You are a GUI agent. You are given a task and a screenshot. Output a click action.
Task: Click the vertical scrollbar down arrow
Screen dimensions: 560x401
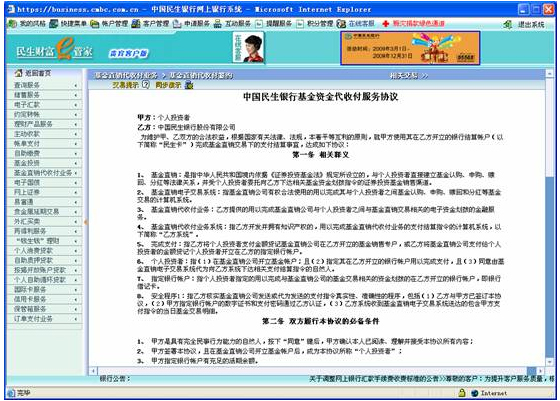point(549,361)
